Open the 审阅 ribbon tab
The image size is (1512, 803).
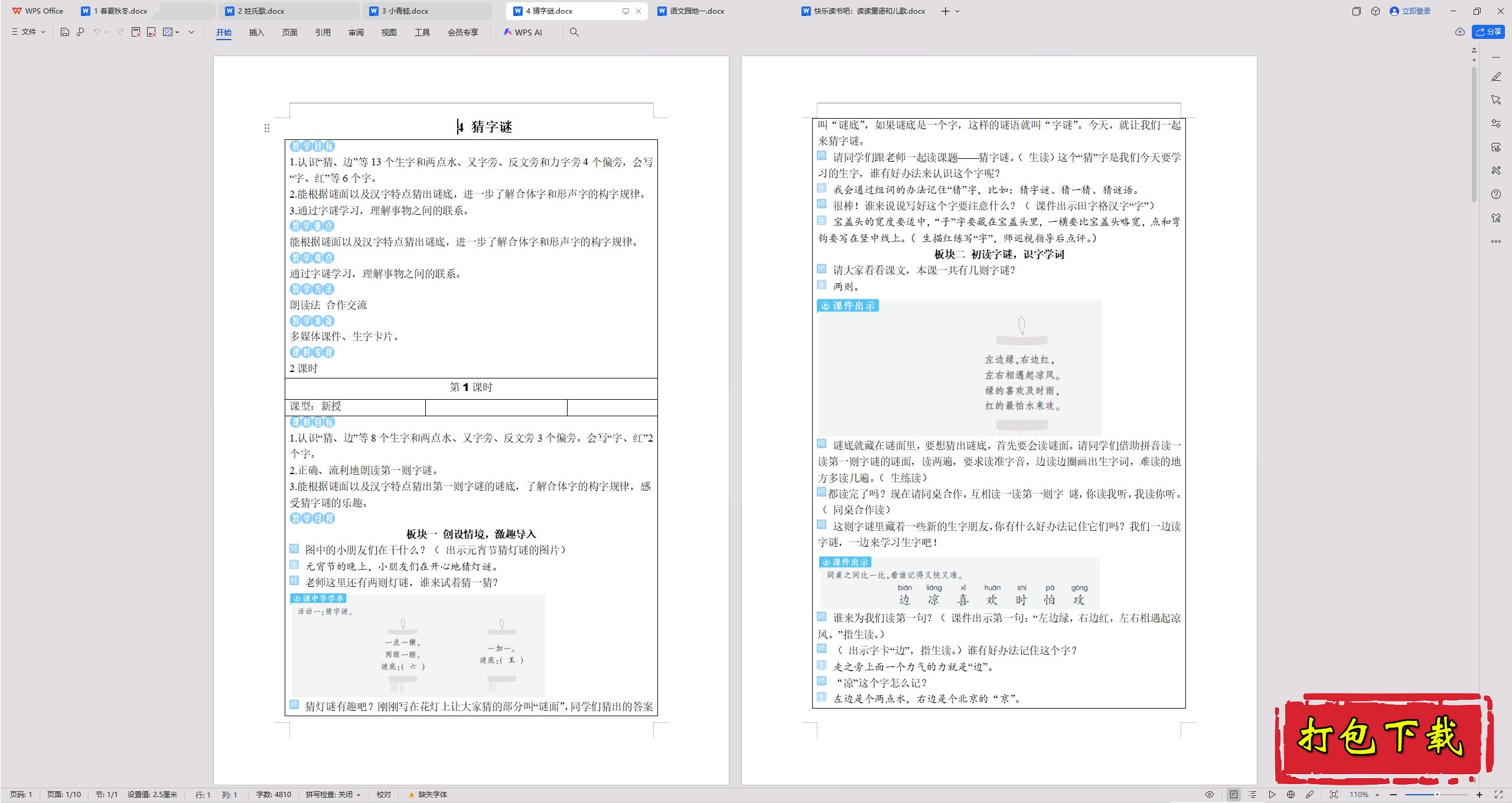(356, 32)
